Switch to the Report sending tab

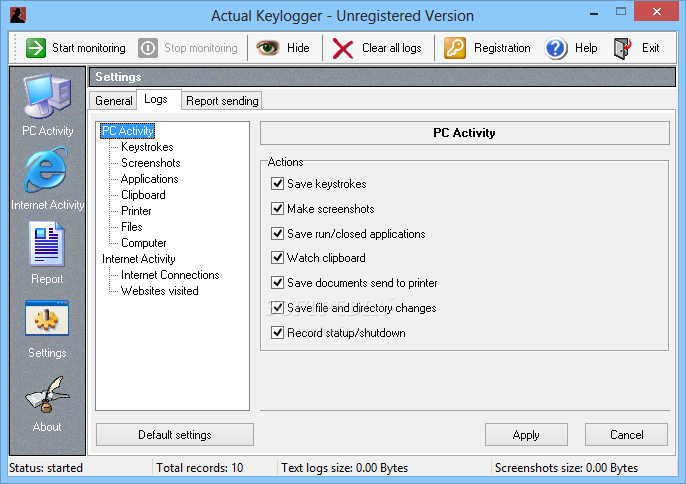(x=222, y=101)
